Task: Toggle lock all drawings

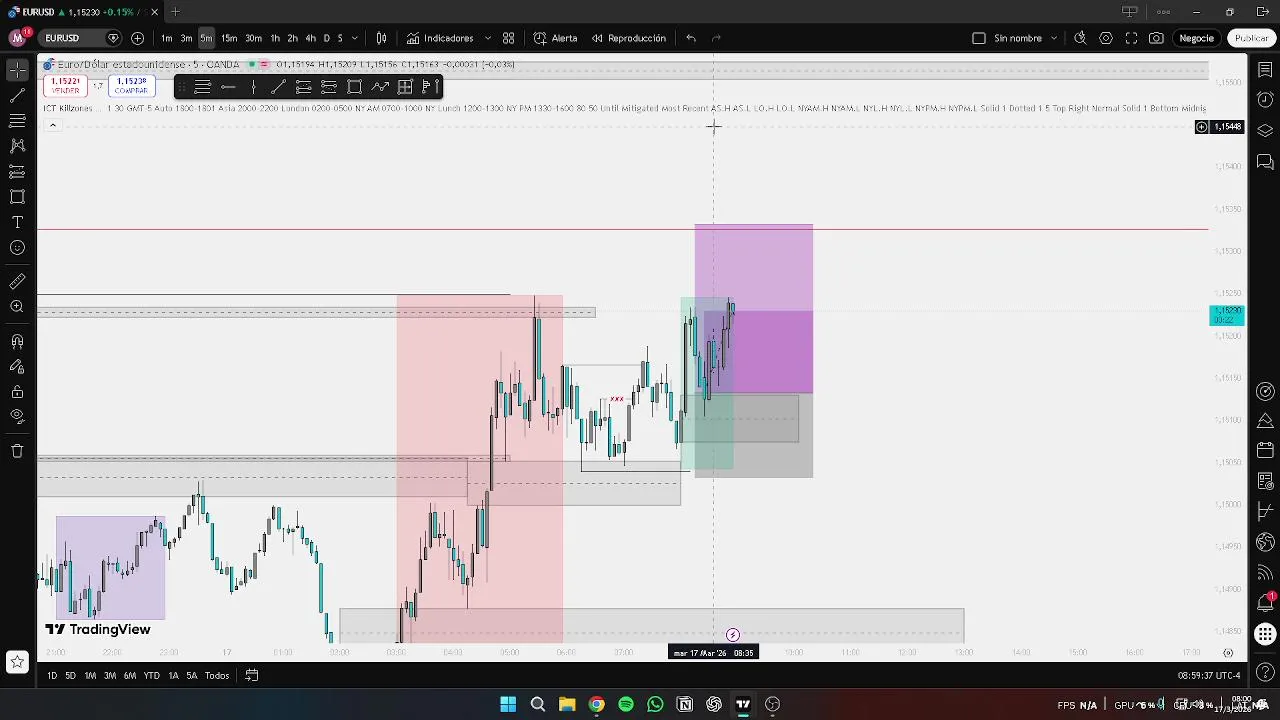Action: (x=17, y=392)
